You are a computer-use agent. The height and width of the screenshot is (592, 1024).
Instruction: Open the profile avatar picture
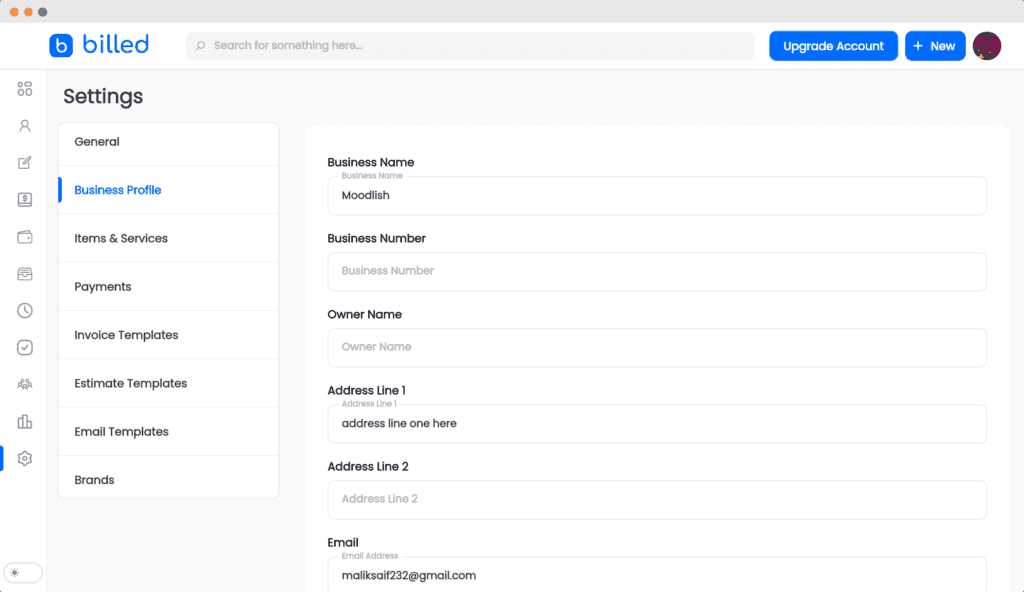click(987, 45)
